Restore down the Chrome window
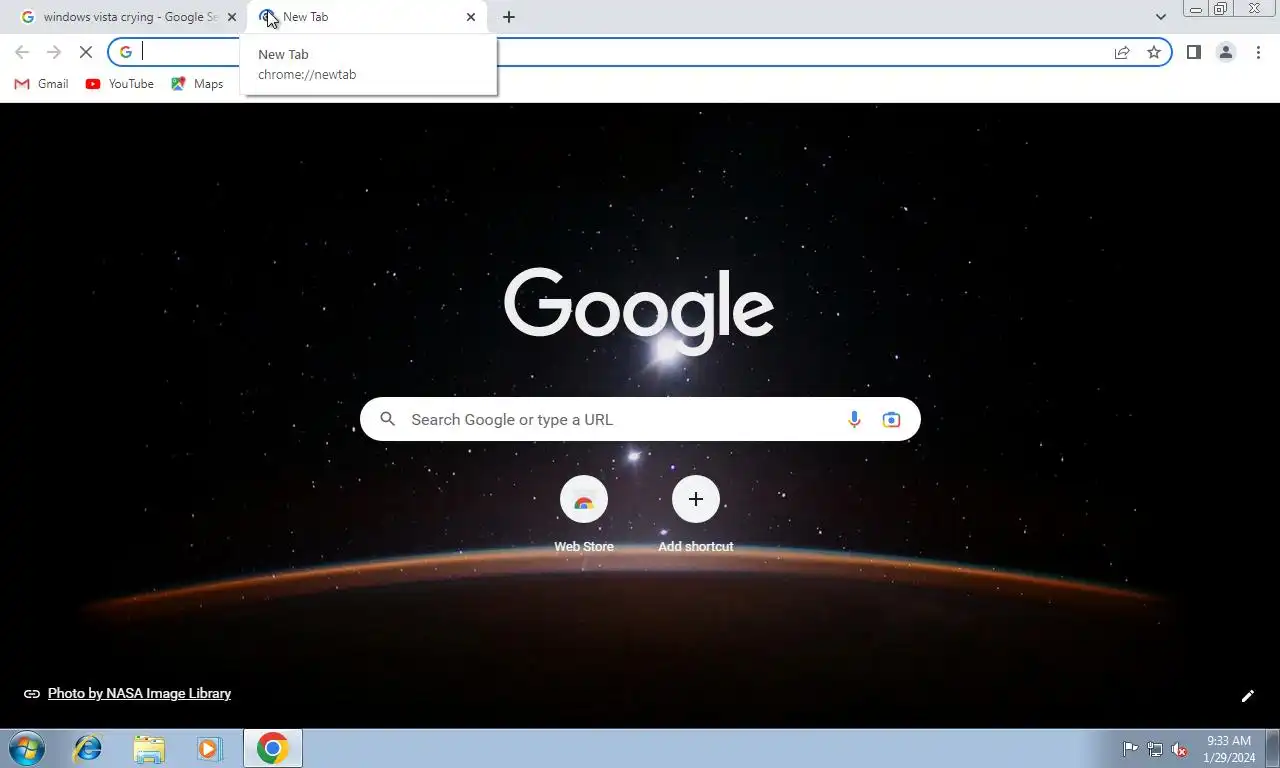1280x768 pixels. tap(1220, 9)
